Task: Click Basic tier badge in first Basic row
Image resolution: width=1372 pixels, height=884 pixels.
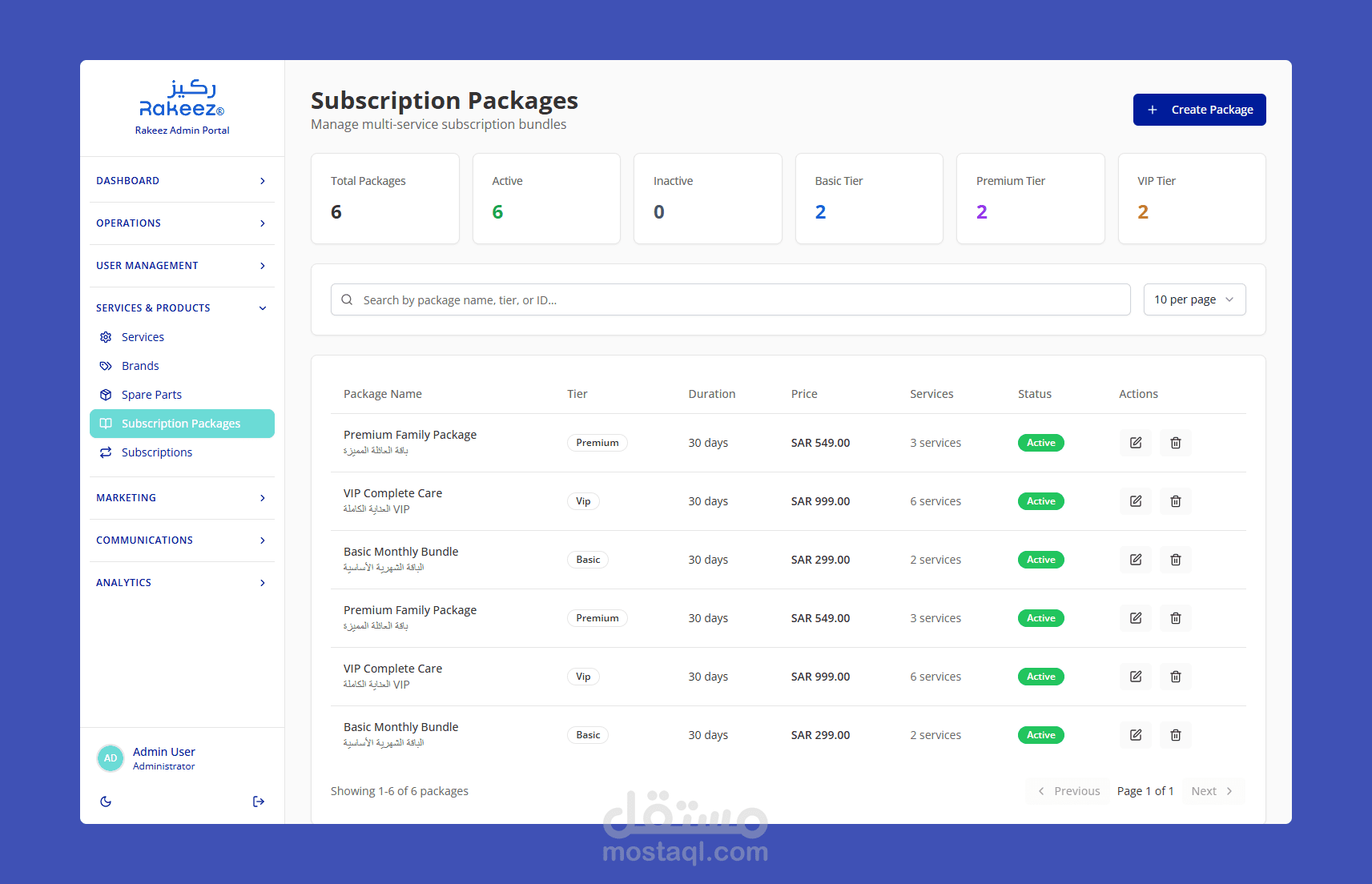Action: [x=588, y=560]
